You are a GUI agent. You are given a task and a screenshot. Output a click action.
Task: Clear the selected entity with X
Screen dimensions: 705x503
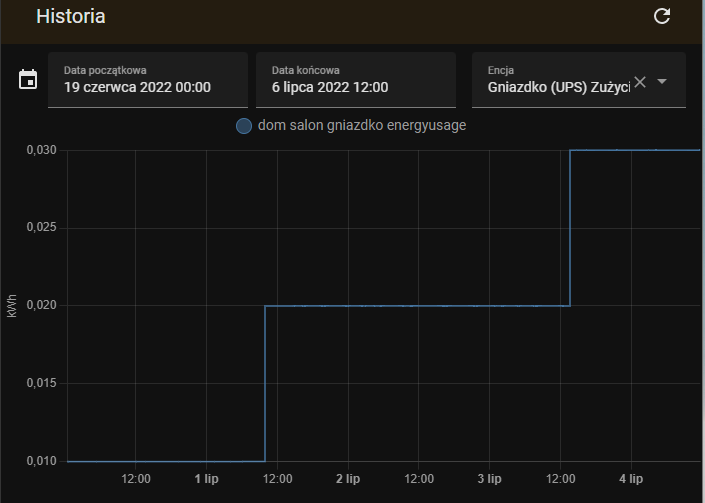(x=640, y=82)
